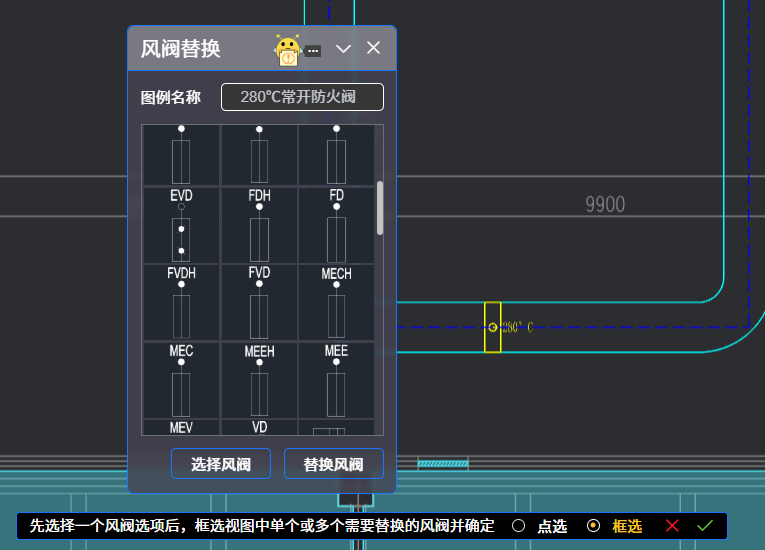
Task: Click the yellow mascot helper icon
Action: (288, 50)
